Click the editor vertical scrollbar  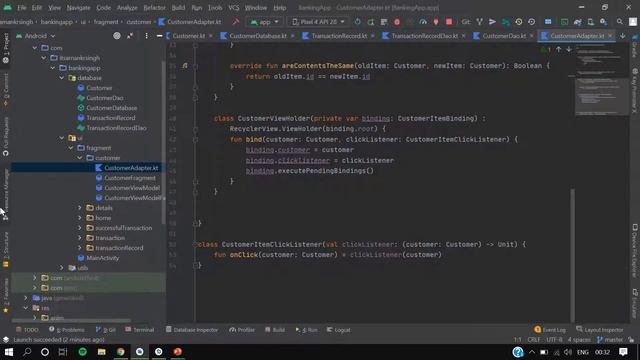(x=572, y=255)
